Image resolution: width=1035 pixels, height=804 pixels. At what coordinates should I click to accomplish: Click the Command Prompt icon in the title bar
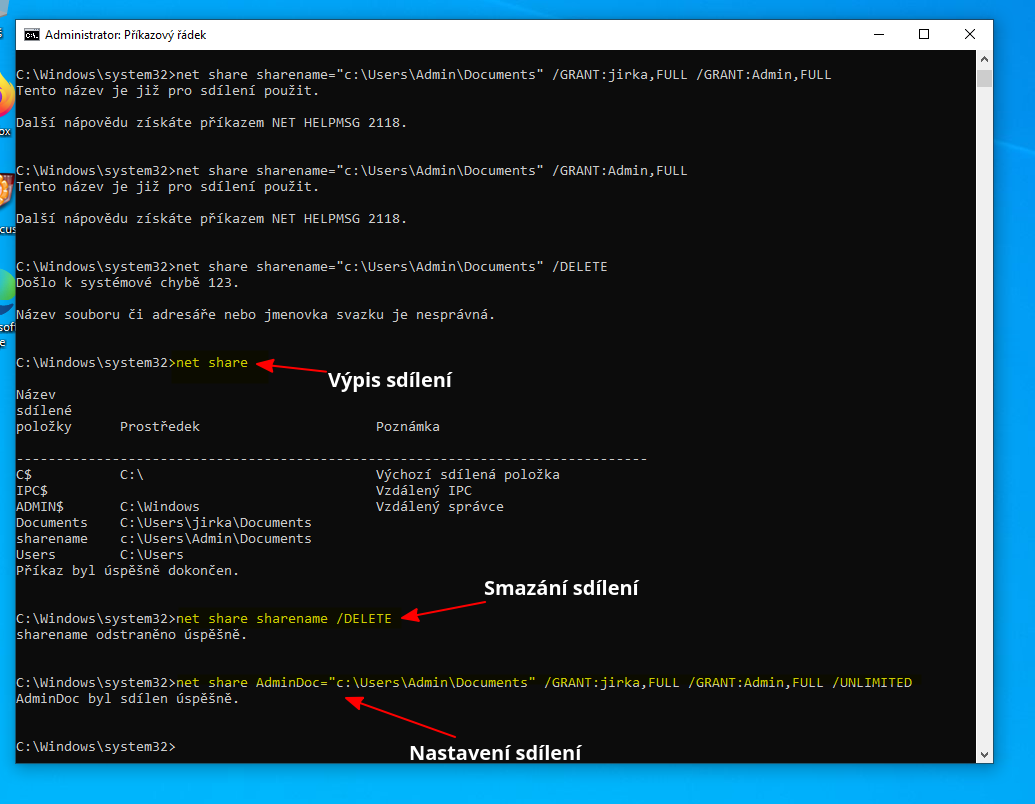pos(31,33)
